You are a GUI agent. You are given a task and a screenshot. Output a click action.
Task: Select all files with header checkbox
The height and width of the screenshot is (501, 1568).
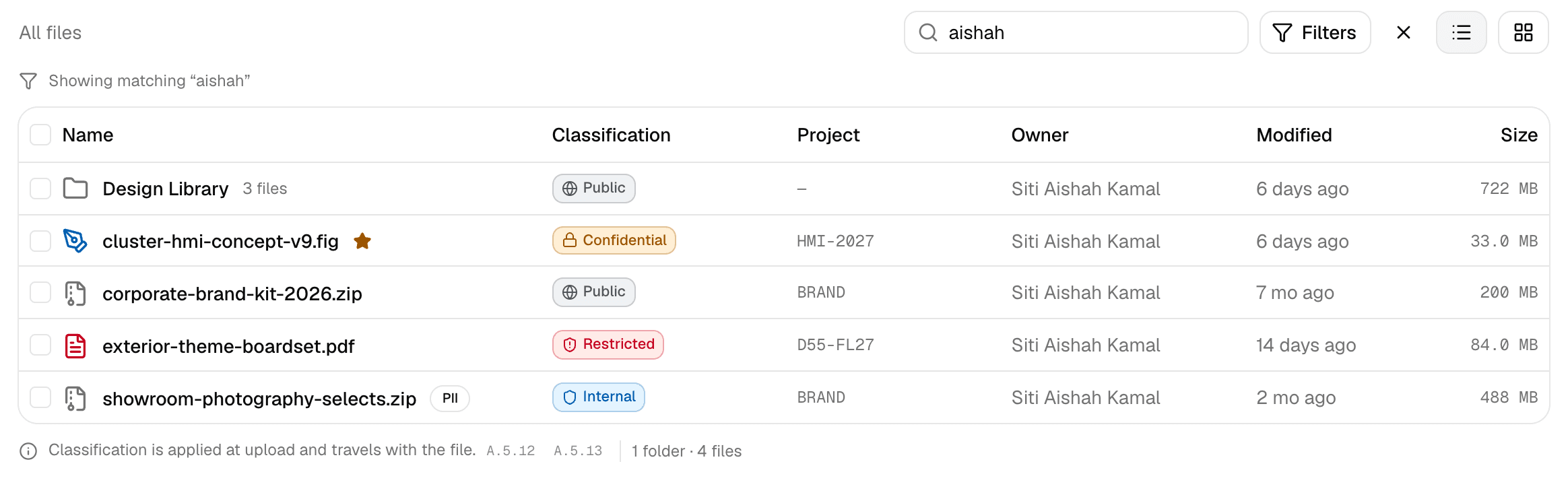pos(40,135)
